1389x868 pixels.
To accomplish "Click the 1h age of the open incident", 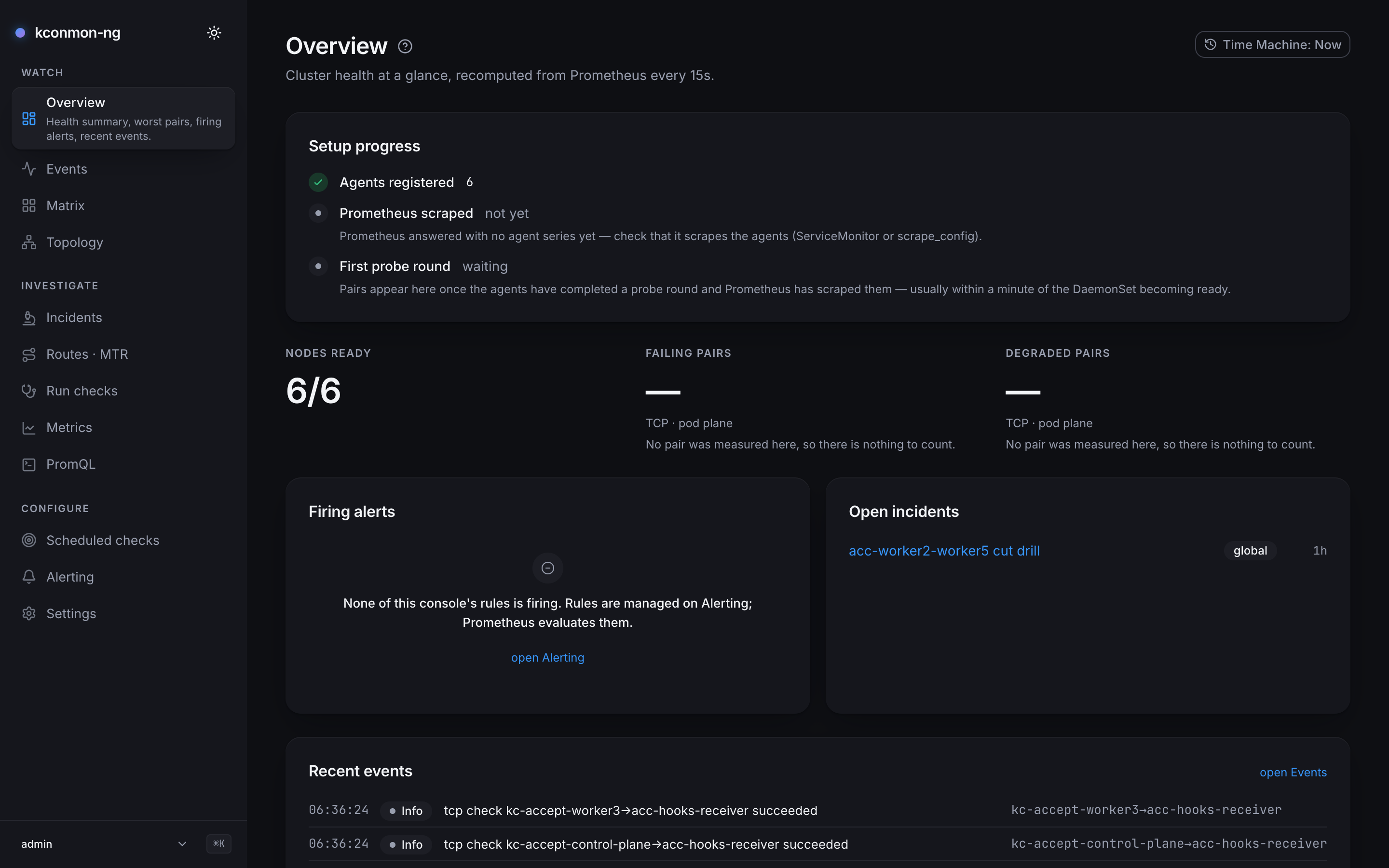I will [1320, 551].
